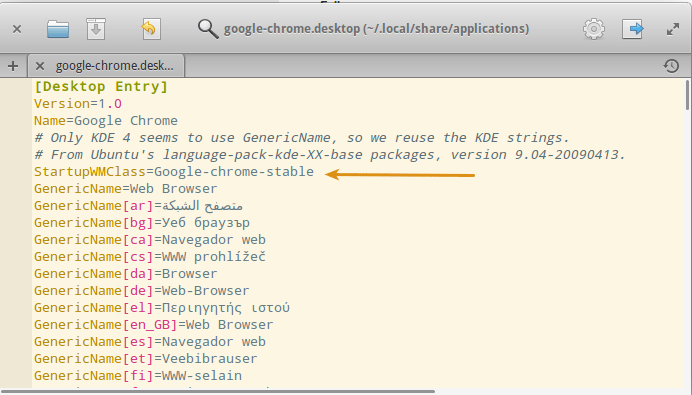The image size is (692, 395).
Task: Click the GenericName[en_GB] line
Action: coord(154,325)
